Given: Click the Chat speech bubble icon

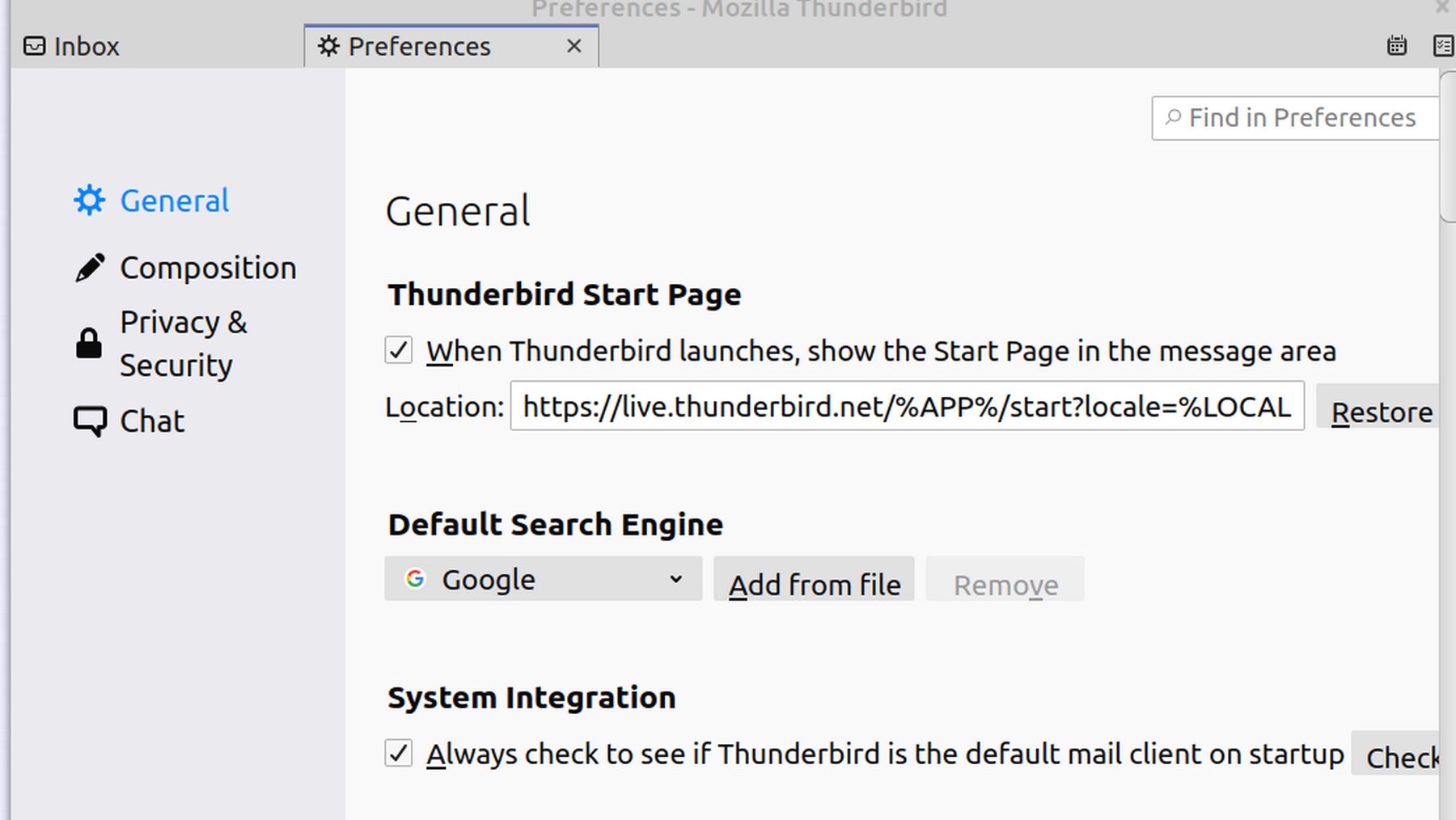Looking at the screenshot, I should click(90, 421).
